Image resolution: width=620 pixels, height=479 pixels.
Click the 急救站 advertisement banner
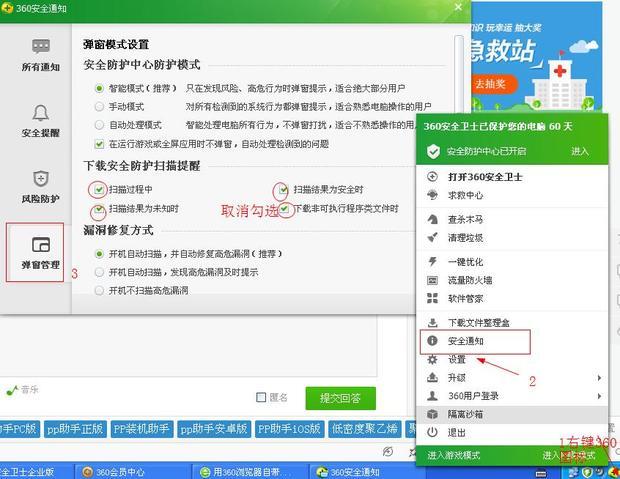click(537, 57)
